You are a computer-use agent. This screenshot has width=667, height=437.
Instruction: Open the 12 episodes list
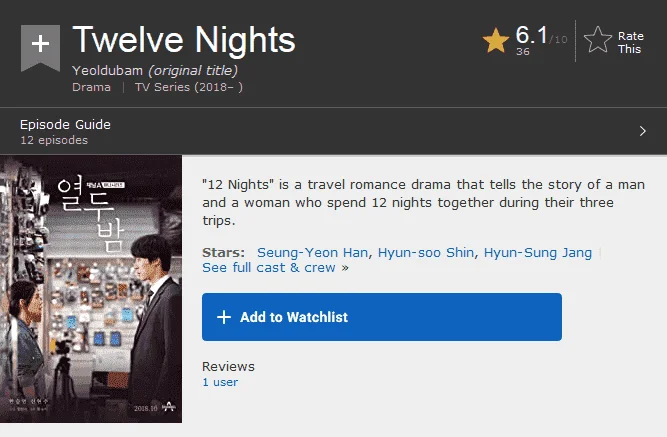[x=54, y=140]
